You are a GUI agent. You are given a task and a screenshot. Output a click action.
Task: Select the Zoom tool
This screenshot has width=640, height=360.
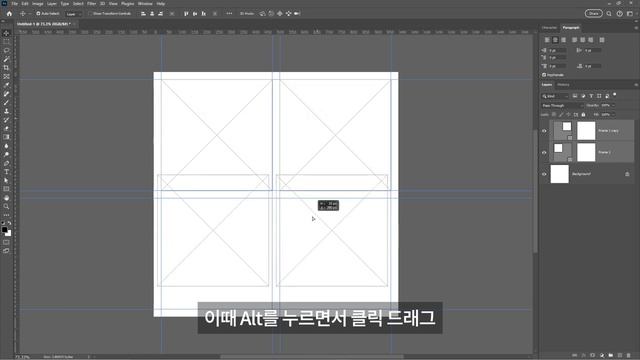pyautogui.click(x=6, y=207)
